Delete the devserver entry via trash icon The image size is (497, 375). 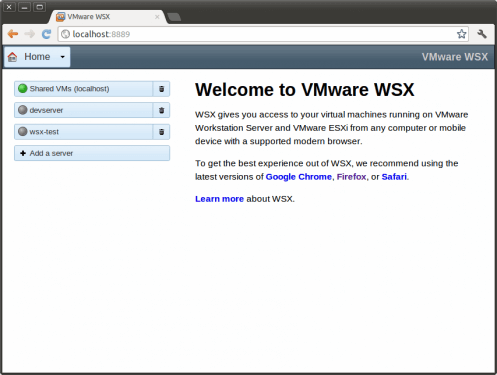161,110
